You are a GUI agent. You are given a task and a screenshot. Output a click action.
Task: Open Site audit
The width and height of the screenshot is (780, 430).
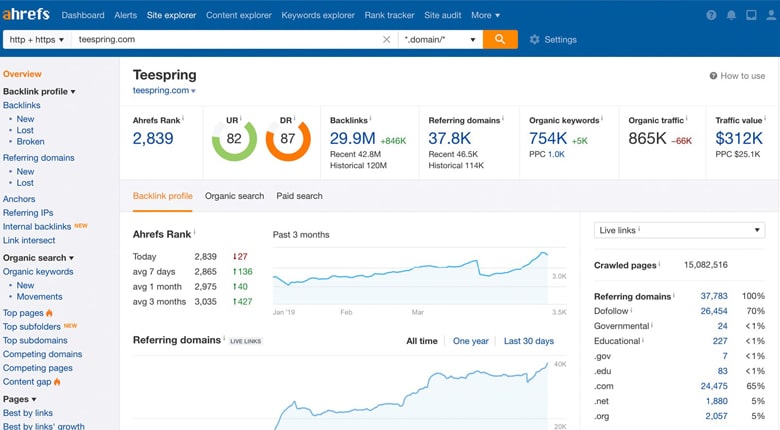pyautogui.click(x=443, y=15)
